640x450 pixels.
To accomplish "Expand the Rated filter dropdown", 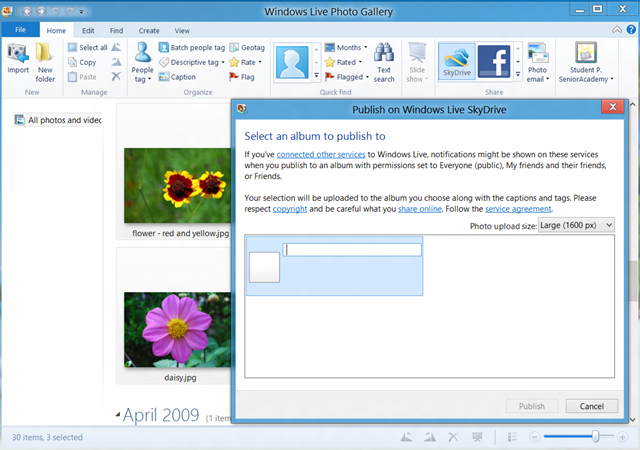I will point(346,62).
